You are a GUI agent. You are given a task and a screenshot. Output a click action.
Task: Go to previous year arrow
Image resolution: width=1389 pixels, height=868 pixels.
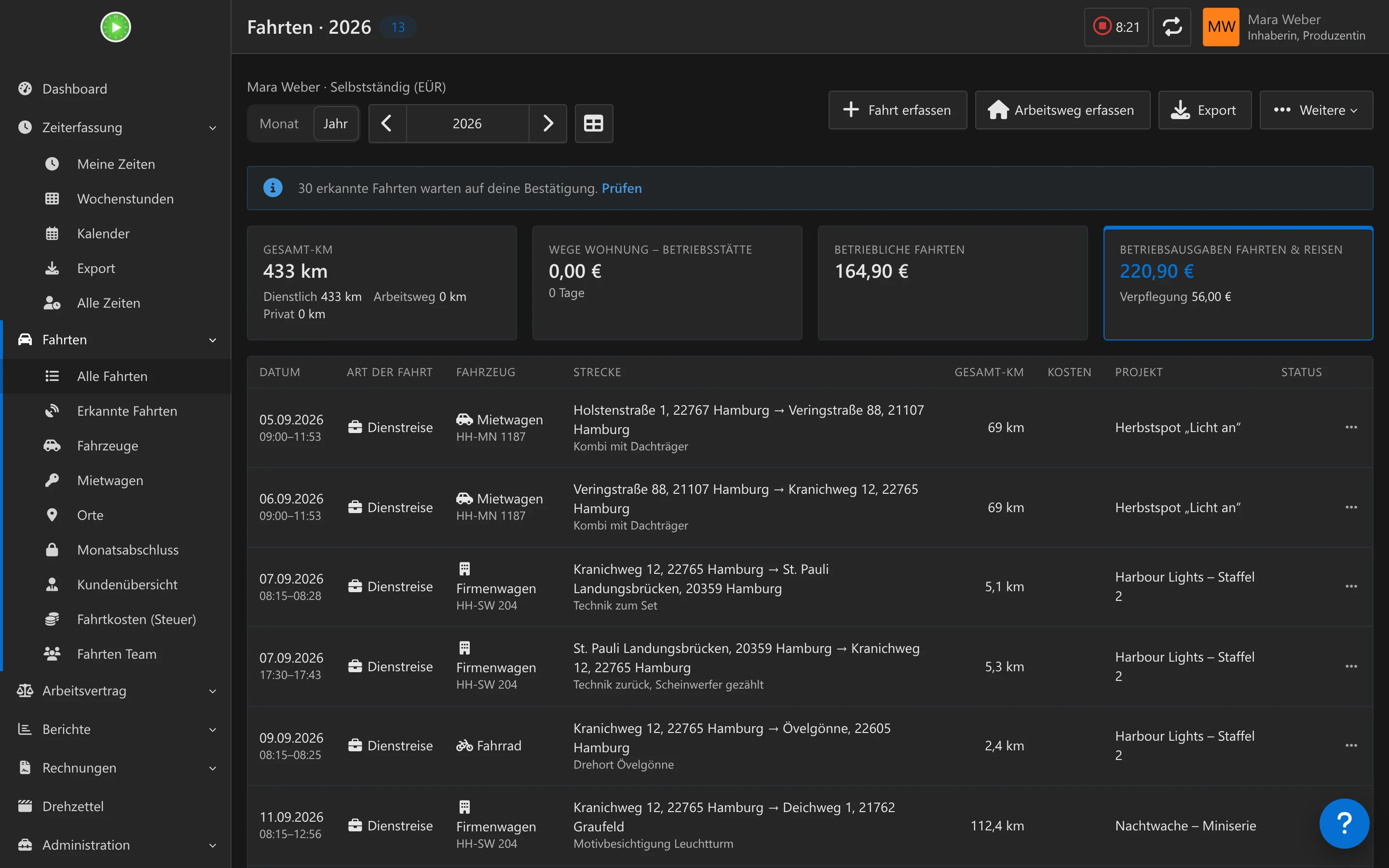tap(387, 123)
